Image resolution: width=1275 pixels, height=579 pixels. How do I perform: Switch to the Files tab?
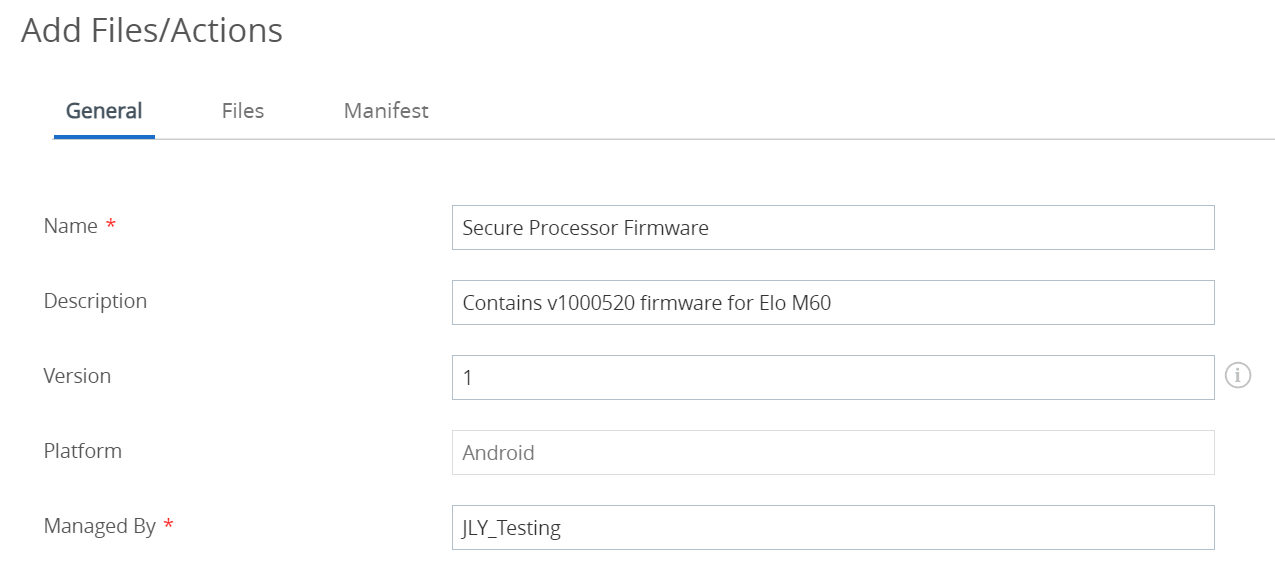tap(243, 110)
